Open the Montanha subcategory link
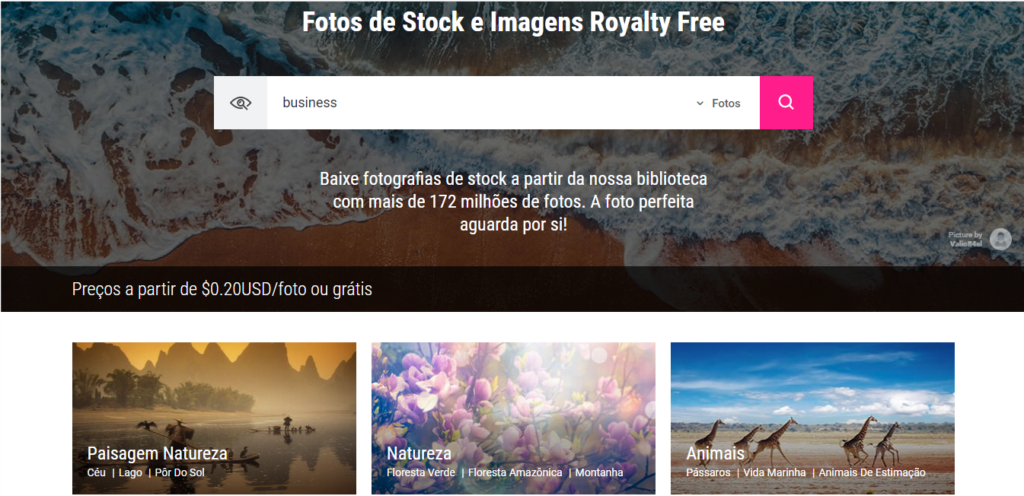The height and width of the screenshot is (496, 1024). pos(599,473)
